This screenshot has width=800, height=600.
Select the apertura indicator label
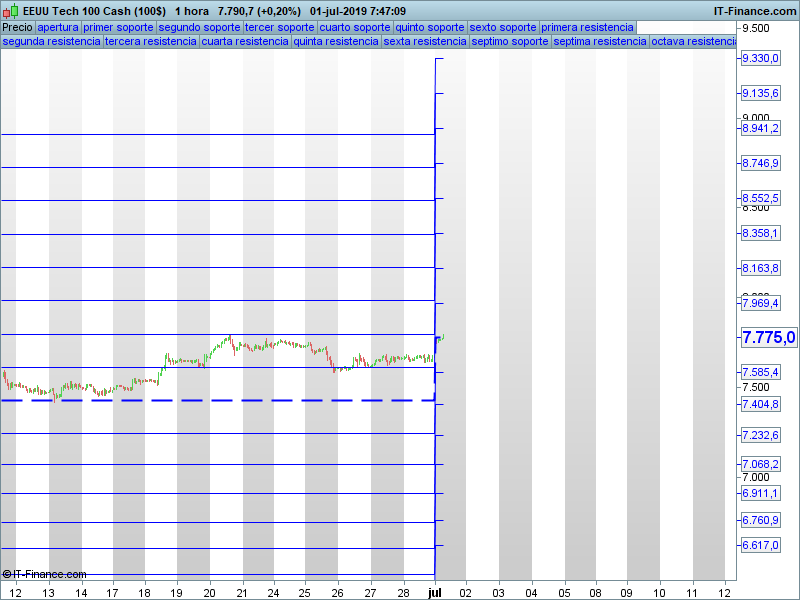click(58, 28)
